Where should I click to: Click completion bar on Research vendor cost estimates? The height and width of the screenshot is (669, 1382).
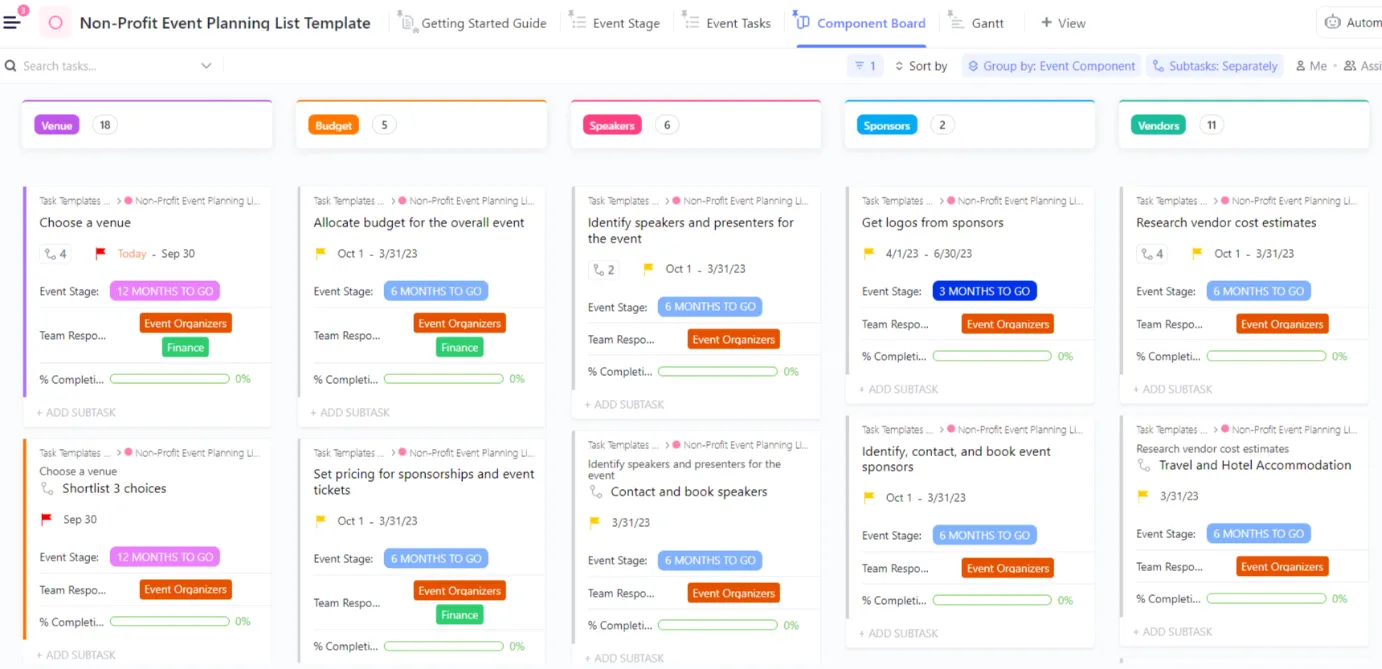(x=1266, y=356)
